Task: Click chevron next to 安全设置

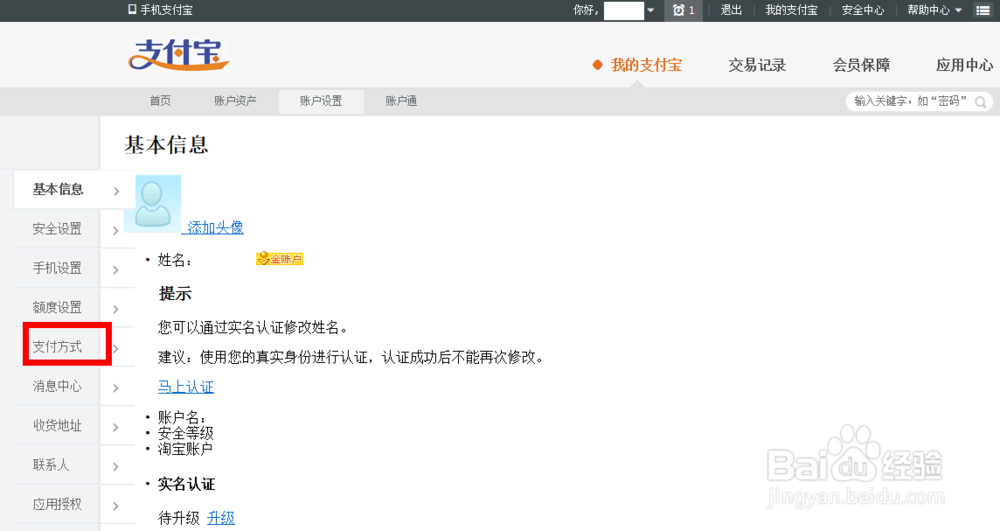Action: [x=115, y=231]
